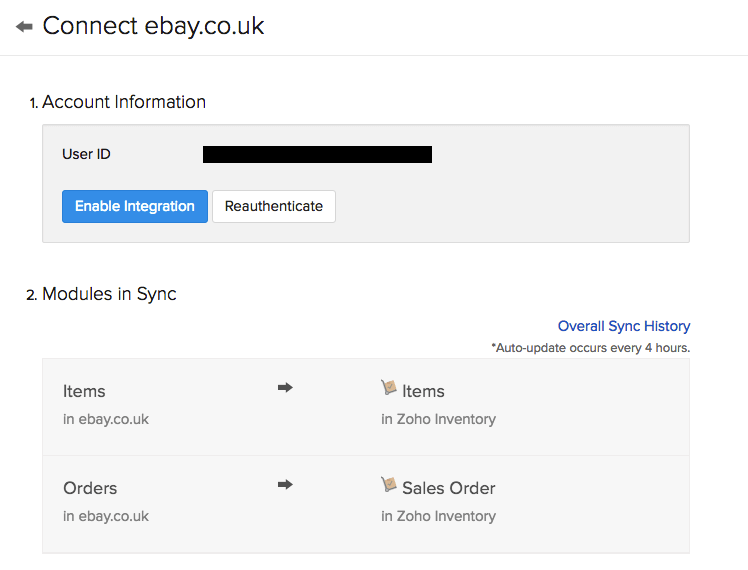Click the redacted User ID value

[x=317, y=154]
